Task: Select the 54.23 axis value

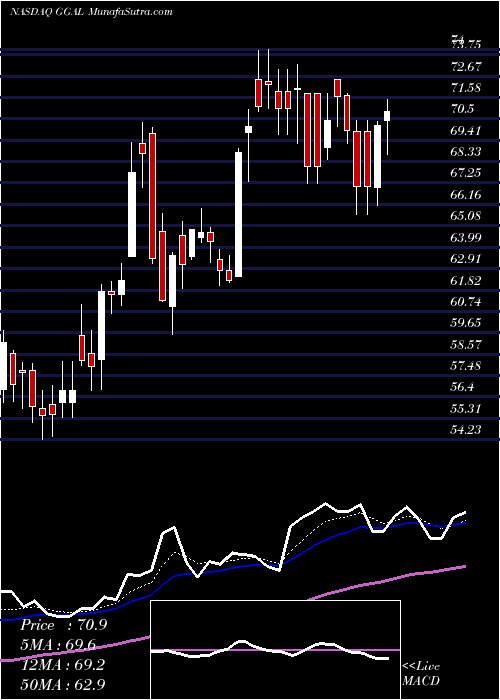Action: tap(467, 429)
